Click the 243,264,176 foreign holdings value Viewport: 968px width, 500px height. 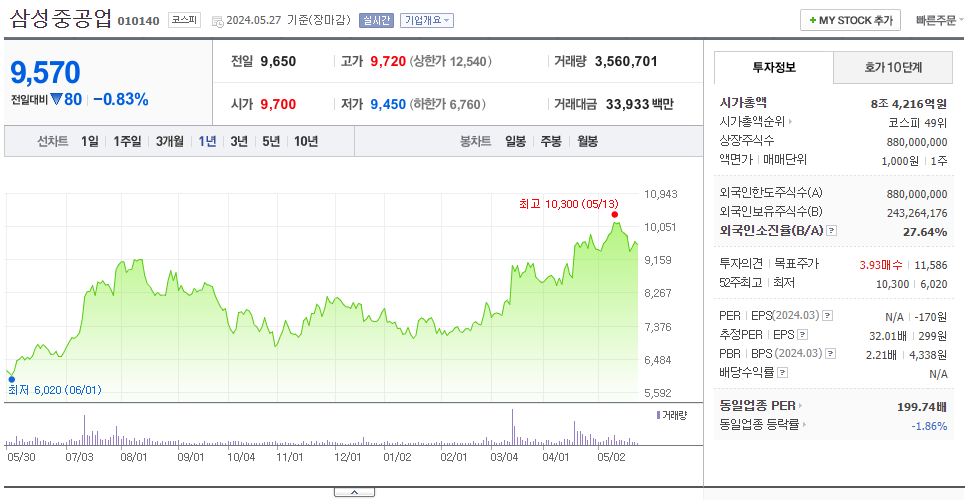pyautogui.click(x=919, y=213)
